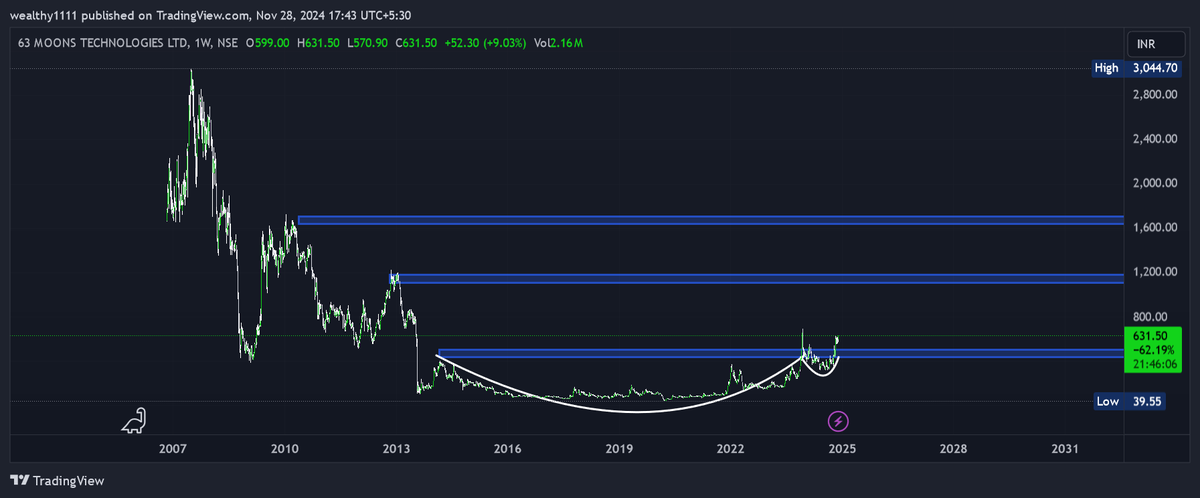Click the 2028 time axis label

pyautogui.click(x=954, y=450)
